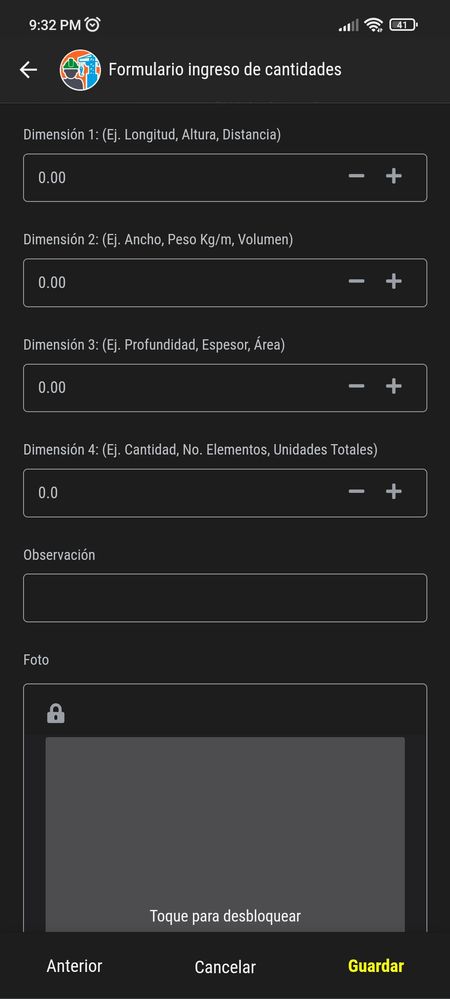
Task: Tap the construction worker app logo
Action: coord(80,69)
